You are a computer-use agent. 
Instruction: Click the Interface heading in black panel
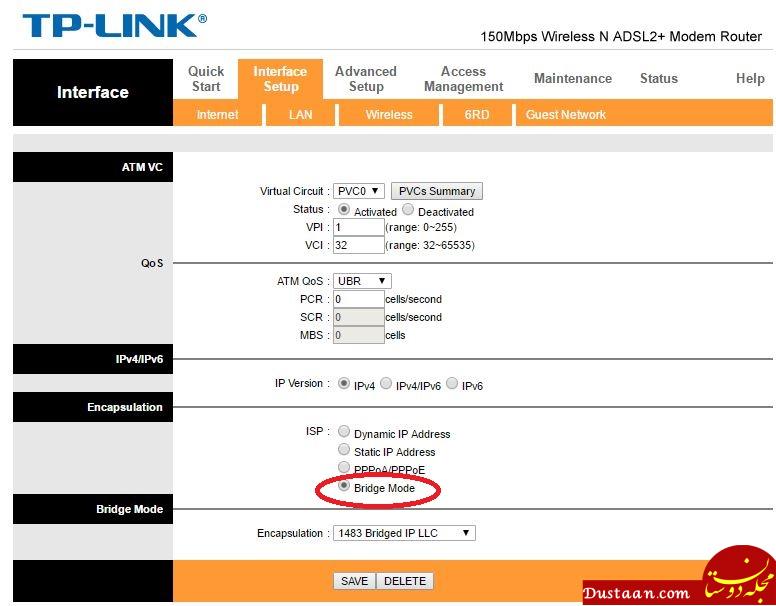93,92
